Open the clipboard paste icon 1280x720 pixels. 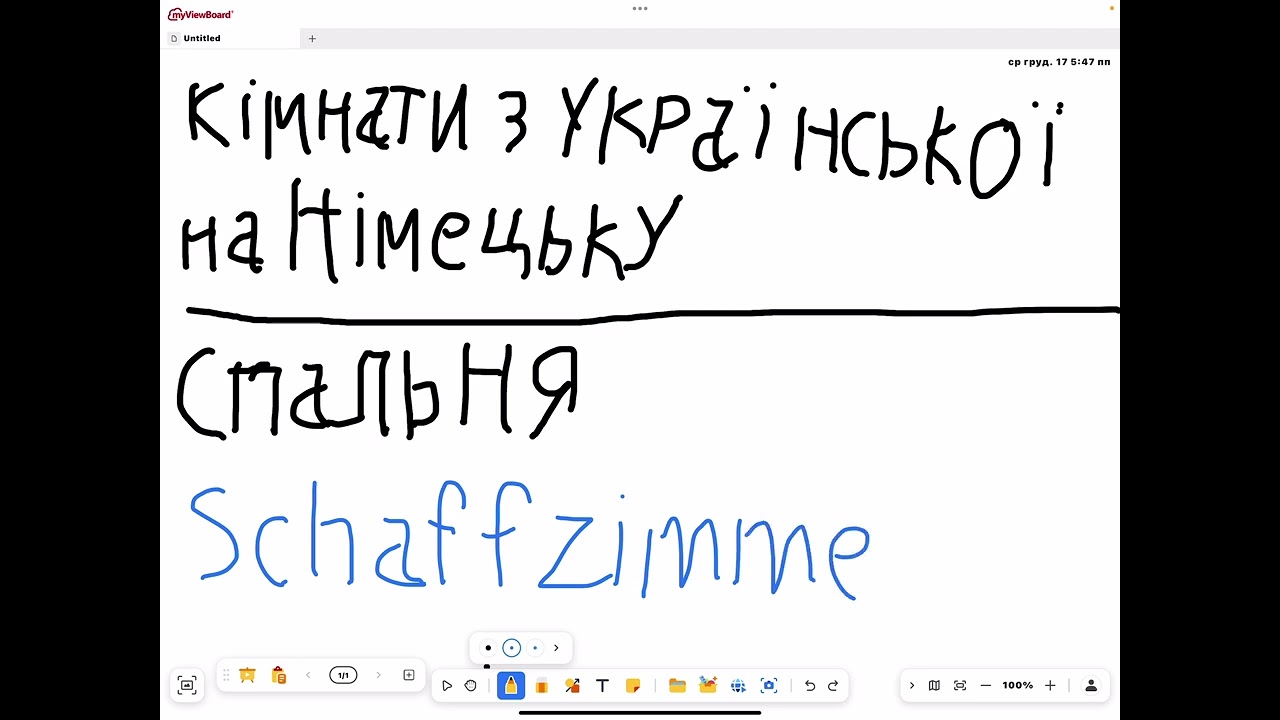279,676
